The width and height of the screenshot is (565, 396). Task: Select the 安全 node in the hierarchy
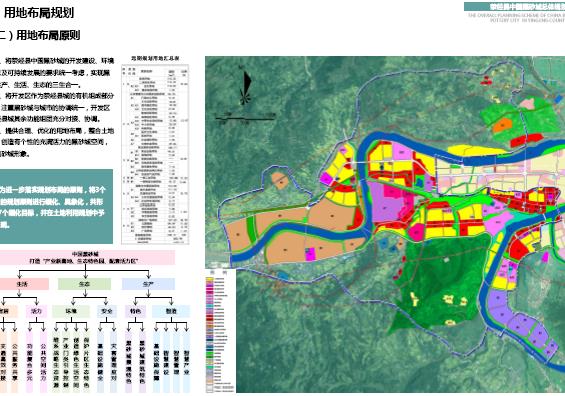tap(107, 311)
